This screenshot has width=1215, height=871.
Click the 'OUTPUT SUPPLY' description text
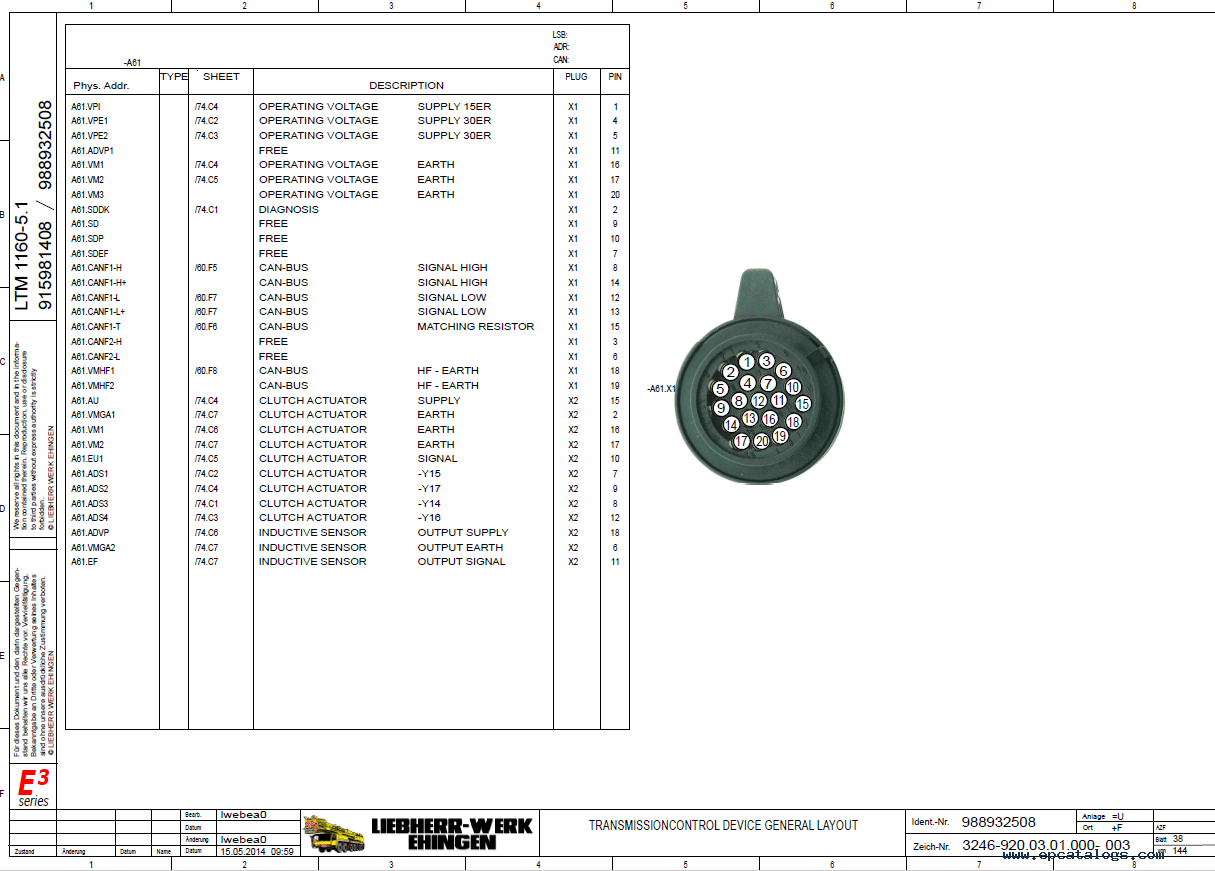click(x=463, y=533)
